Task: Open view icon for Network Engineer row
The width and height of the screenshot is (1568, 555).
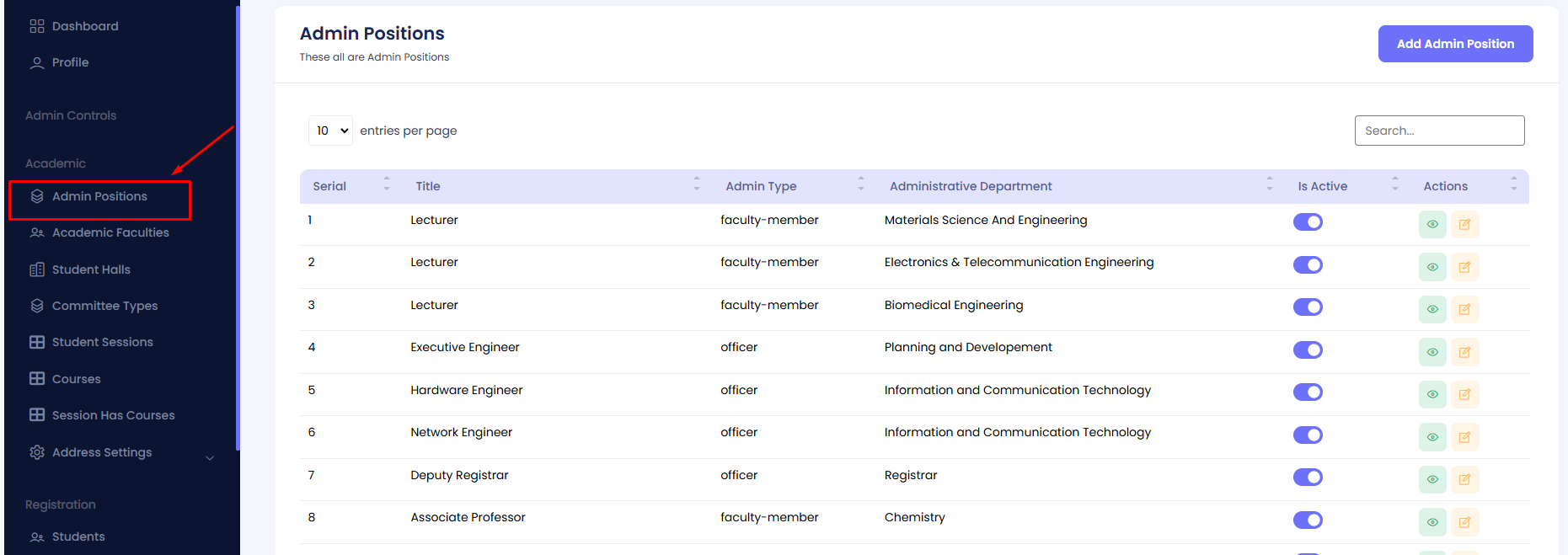Action: (x=1432, y=437)
